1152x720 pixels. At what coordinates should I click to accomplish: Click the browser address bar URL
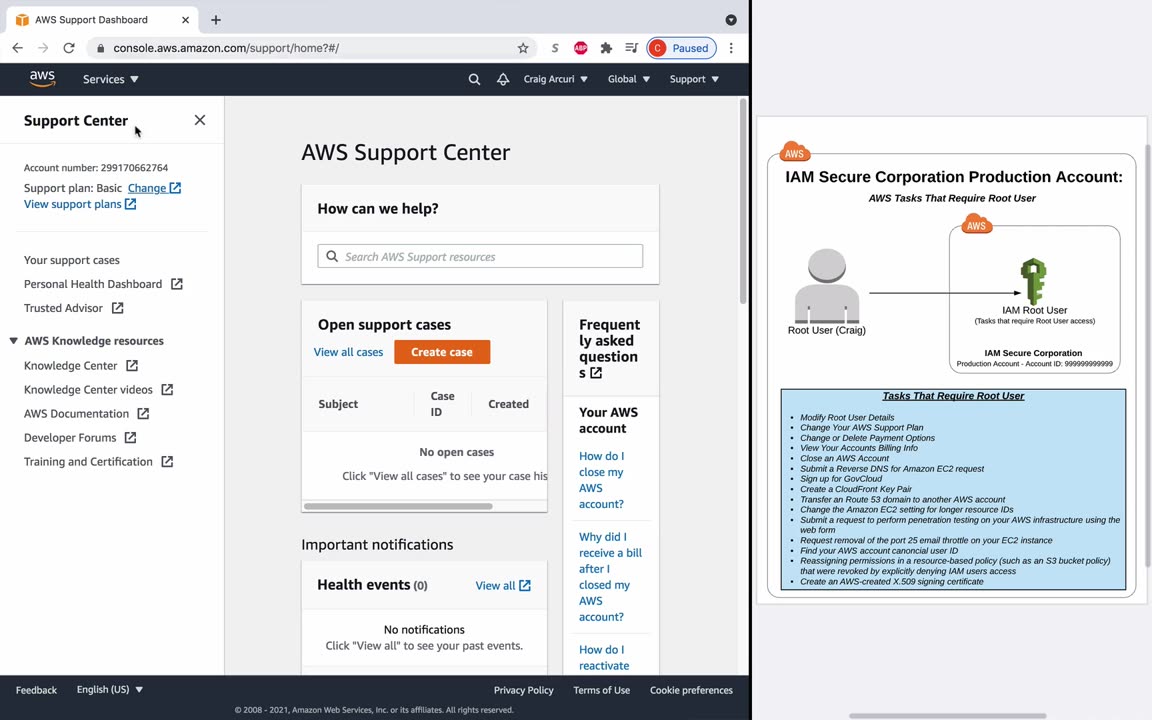(226, 48)
